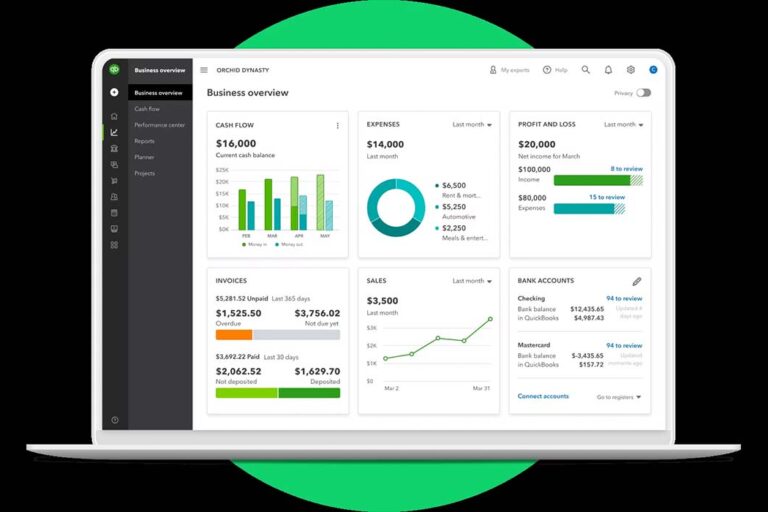Open Performance center menu item
Image resolution: width=768 pixels, height=512 pixels.
pos(160,125)
